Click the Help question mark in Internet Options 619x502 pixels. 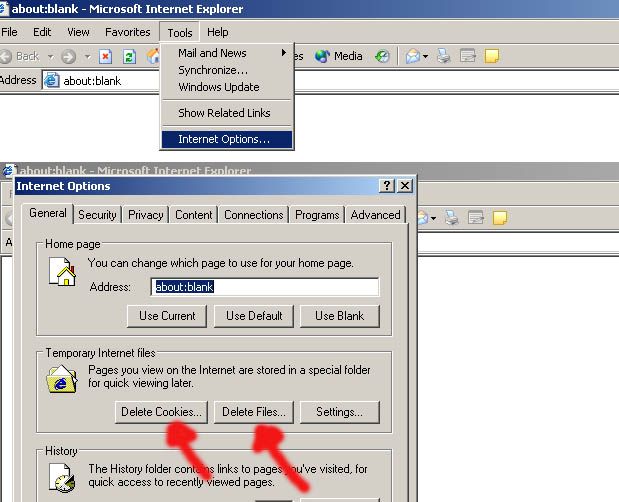387,185
